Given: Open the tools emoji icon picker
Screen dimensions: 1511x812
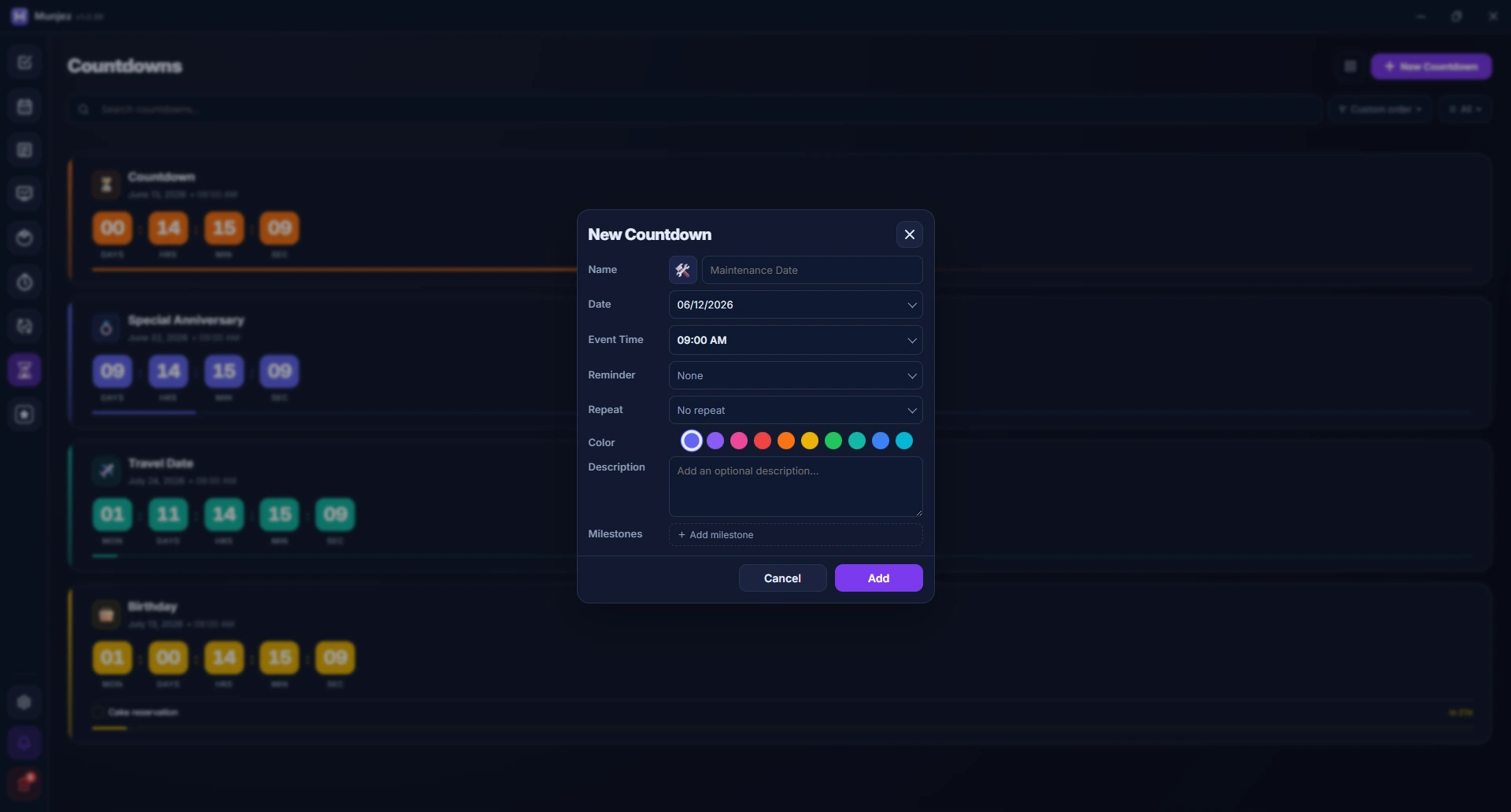Looking at the screenshot, I should (682, 270).
